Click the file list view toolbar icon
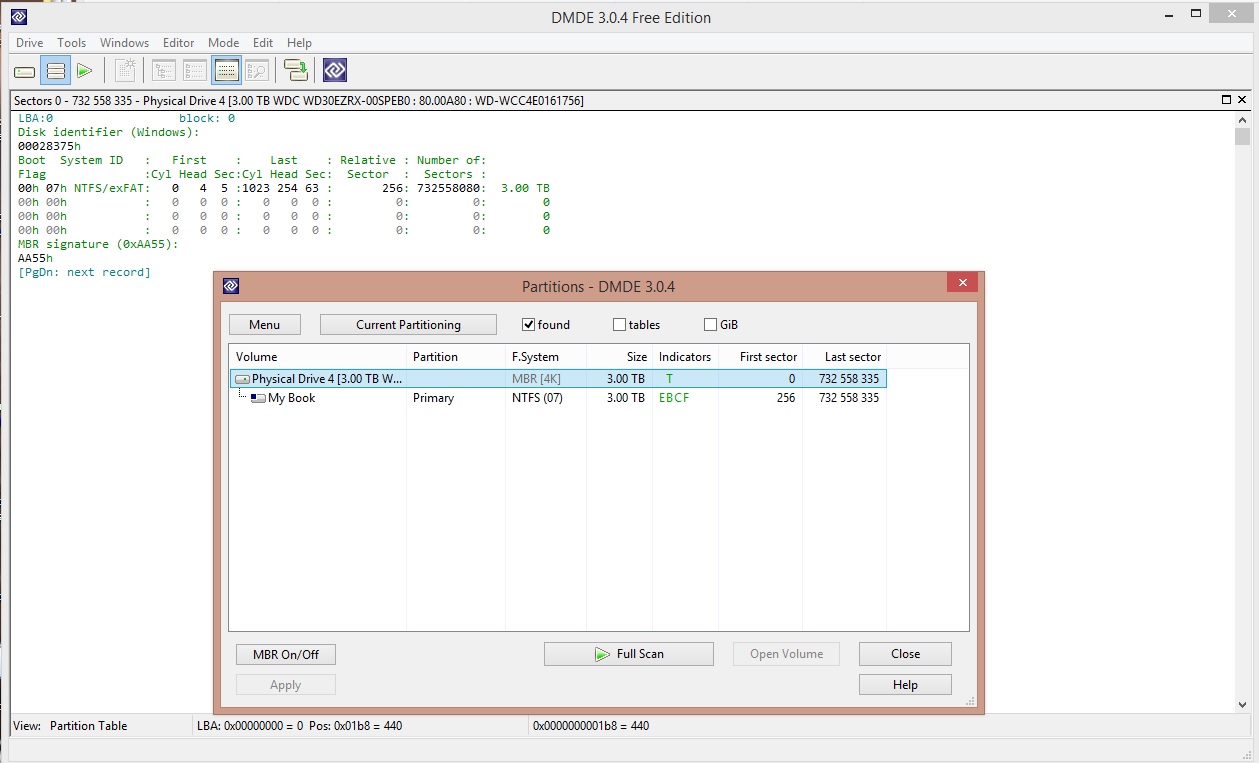Image resolution: width=1259 pixels, height=763 pixels. (x=195, y=71)
